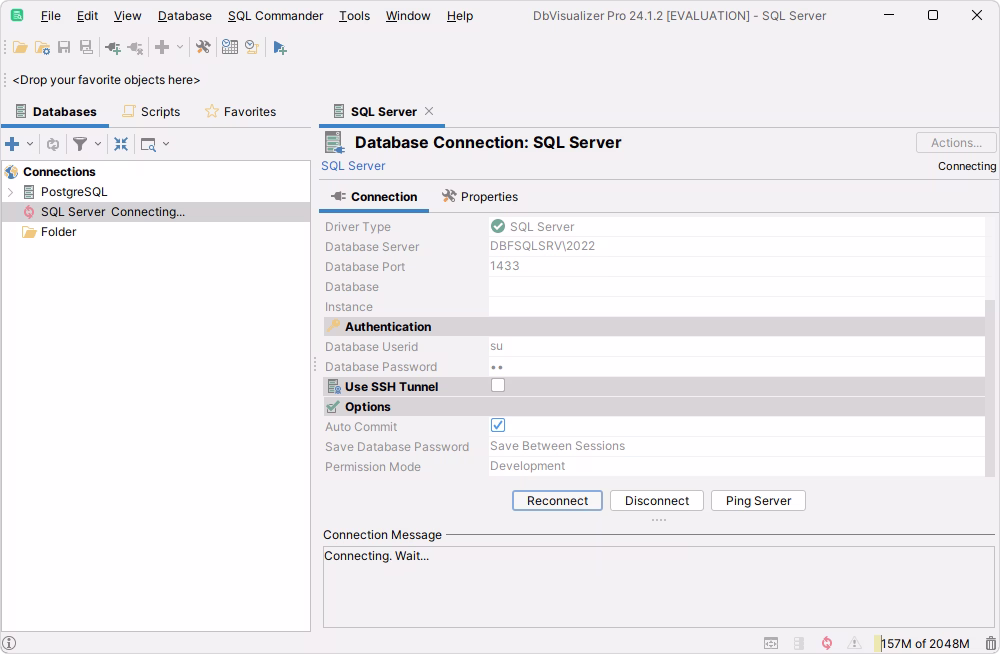Open the Driver Type SQL Server dropdown

[737, 227]
